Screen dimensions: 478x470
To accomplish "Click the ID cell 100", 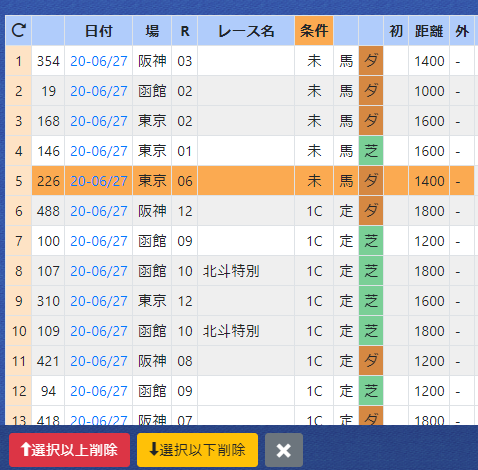I will [x=48, y=241].
